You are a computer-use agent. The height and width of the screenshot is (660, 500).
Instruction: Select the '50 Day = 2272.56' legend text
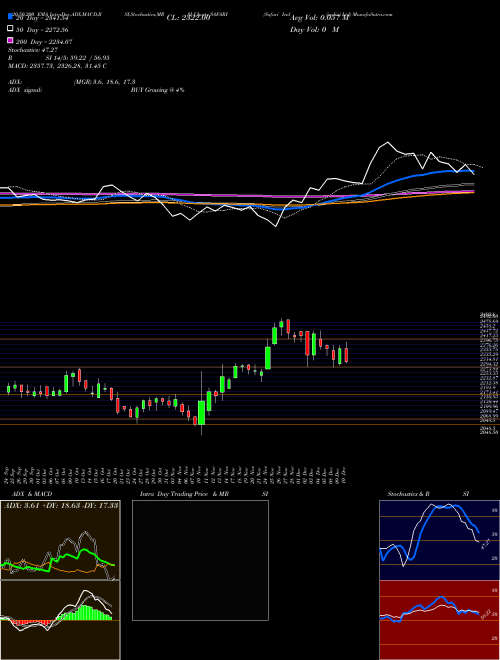coord(42,30)
